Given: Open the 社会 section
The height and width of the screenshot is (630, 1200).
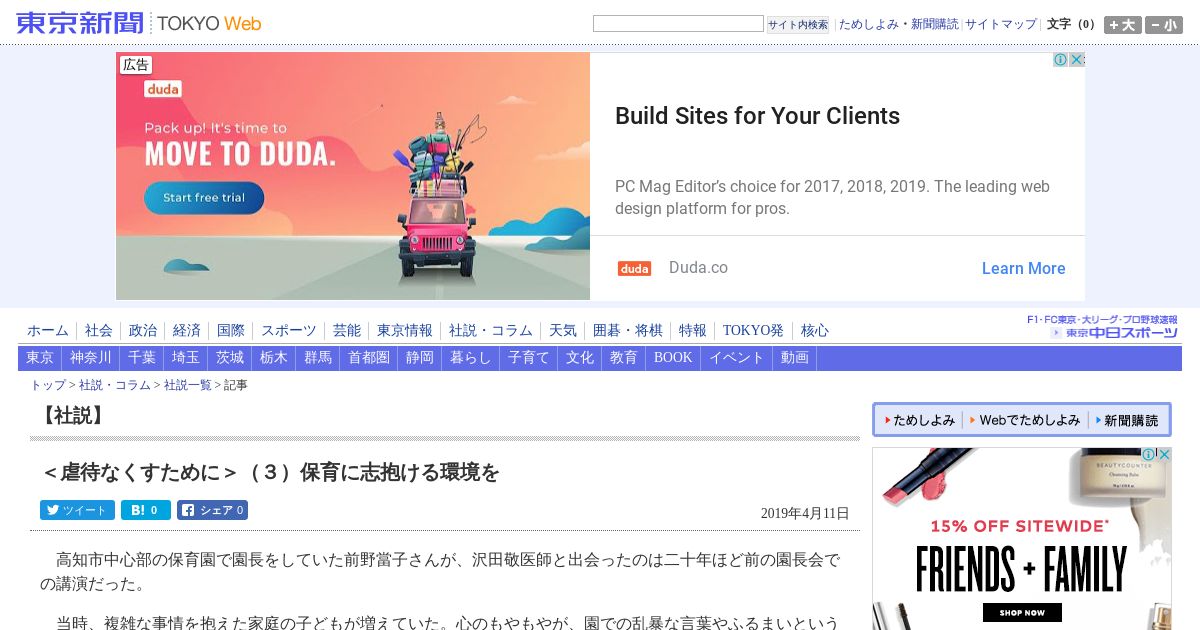Looking at the screenshot, I should (x=99, y=331).
